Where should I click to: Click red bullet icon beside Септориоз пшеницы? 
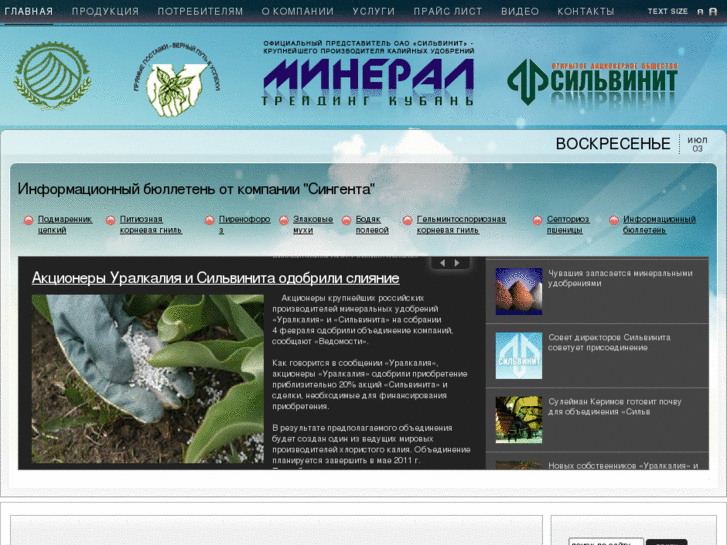(x=537, y=220)
